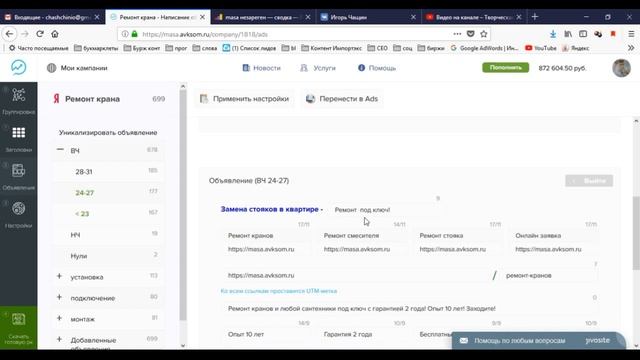This screenshot has height=360, width=640.
Task: Open Часто посещаемые bookmark
Action: click(x=39, y=48)
